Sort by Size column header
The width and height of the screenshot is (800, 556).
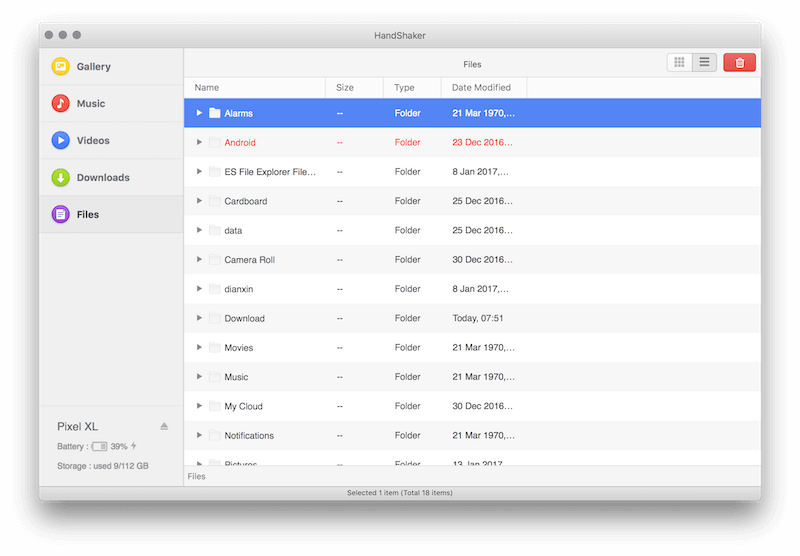click(353, 88)
